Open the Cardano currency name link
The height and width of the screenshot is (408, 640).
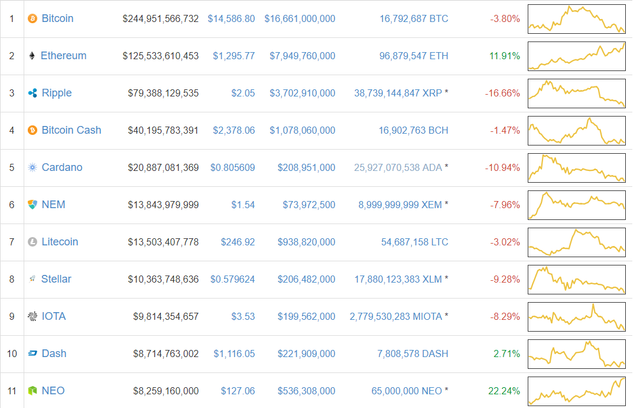(x=62, y=167)
